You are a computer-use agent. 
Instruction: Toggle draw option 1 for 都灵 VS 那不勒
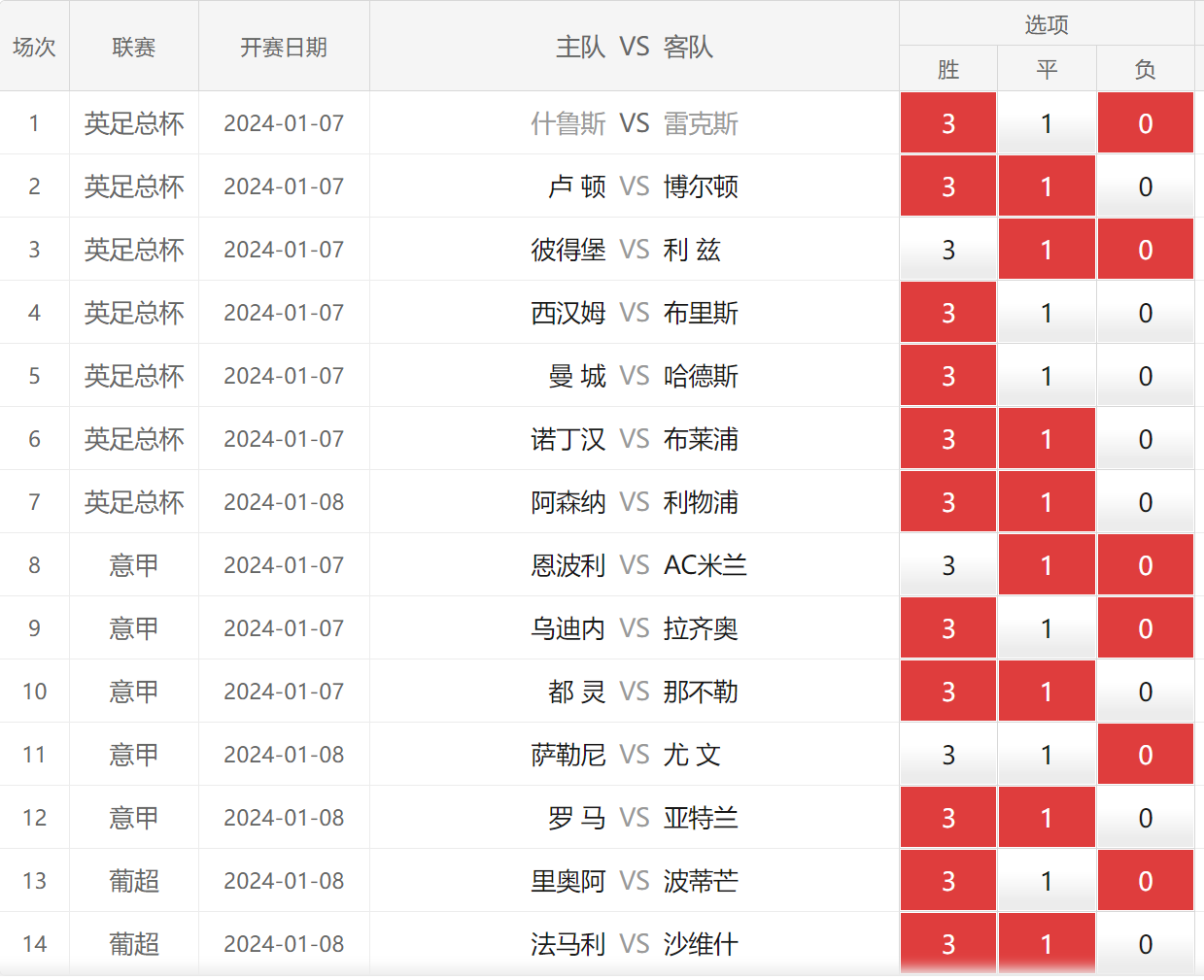pyautogui.click(x=1047, y=692)
